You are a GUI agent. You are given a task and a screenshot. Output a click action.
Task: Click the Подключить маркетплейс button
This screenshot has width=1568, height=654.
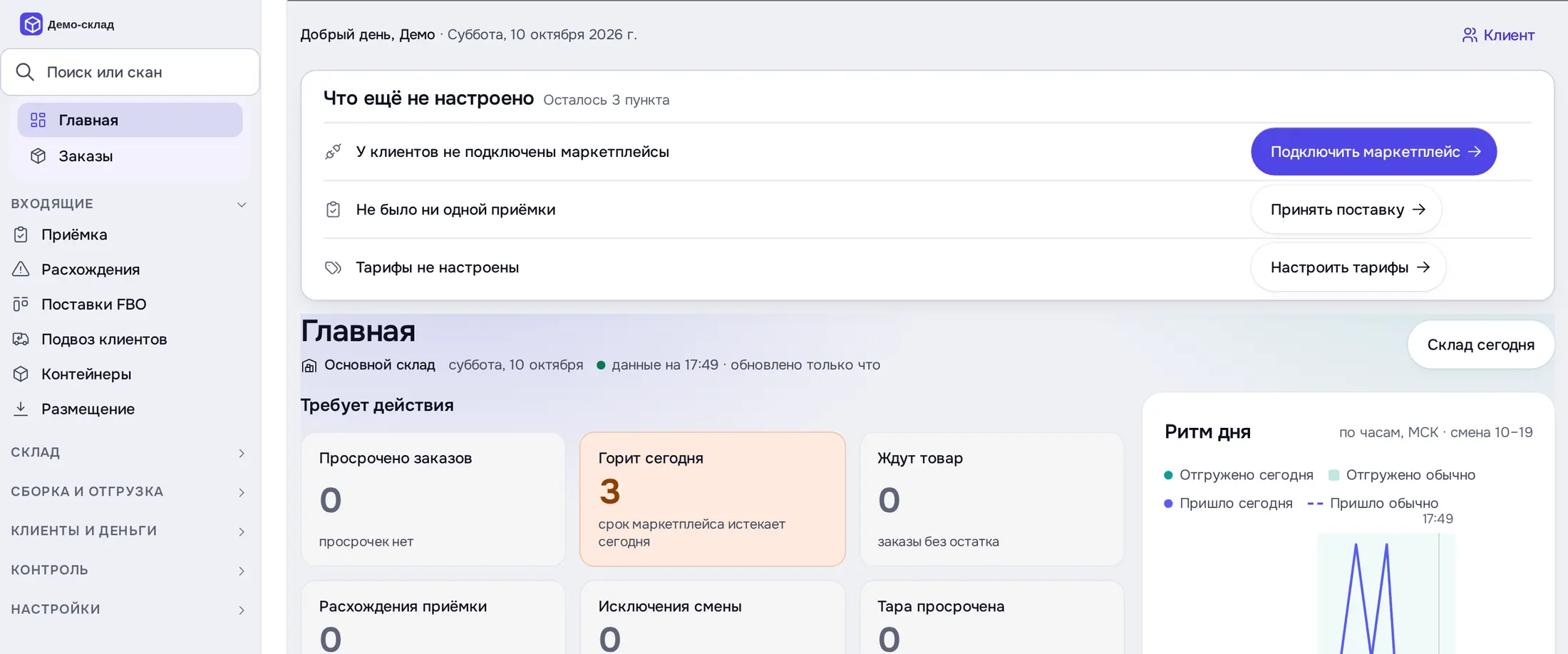[1373, 152]
